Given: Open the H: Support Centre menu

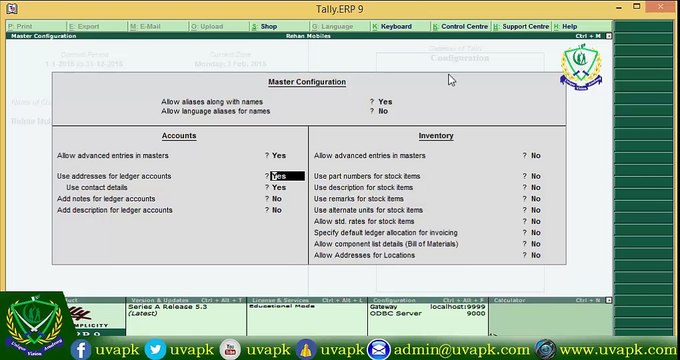Looking at the screenshot, I should pos(522,26).
